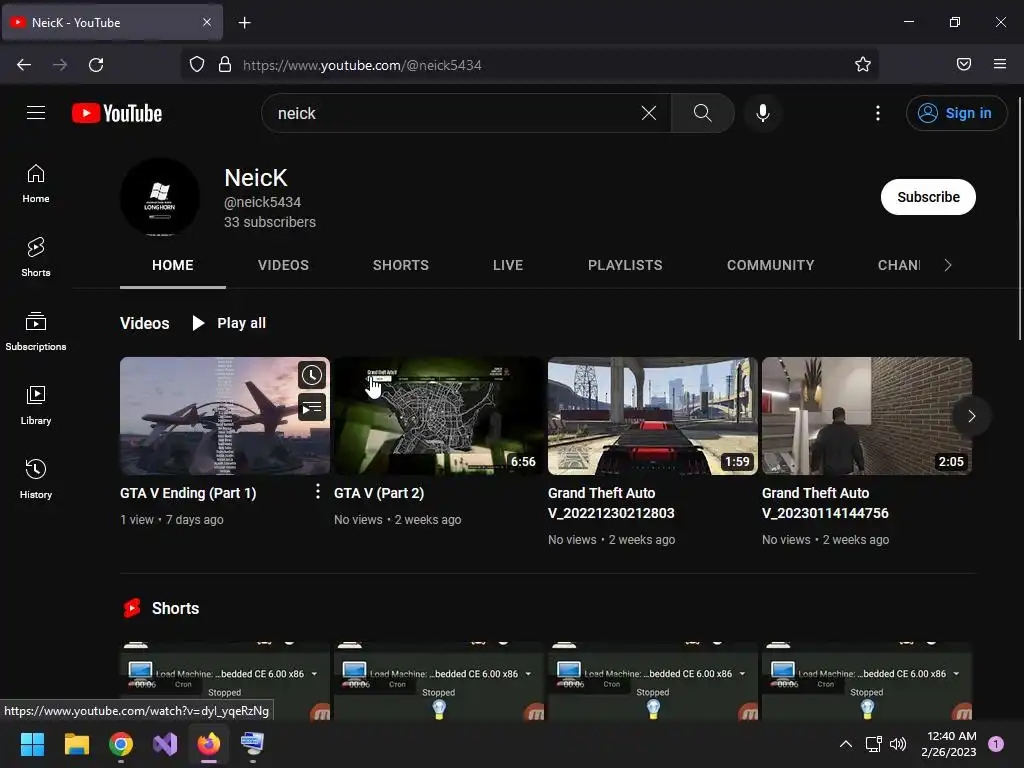Go to Home in sidebar
This screenshot has width=1024, height=768.
pyautogui.click(x=36, y=184)
